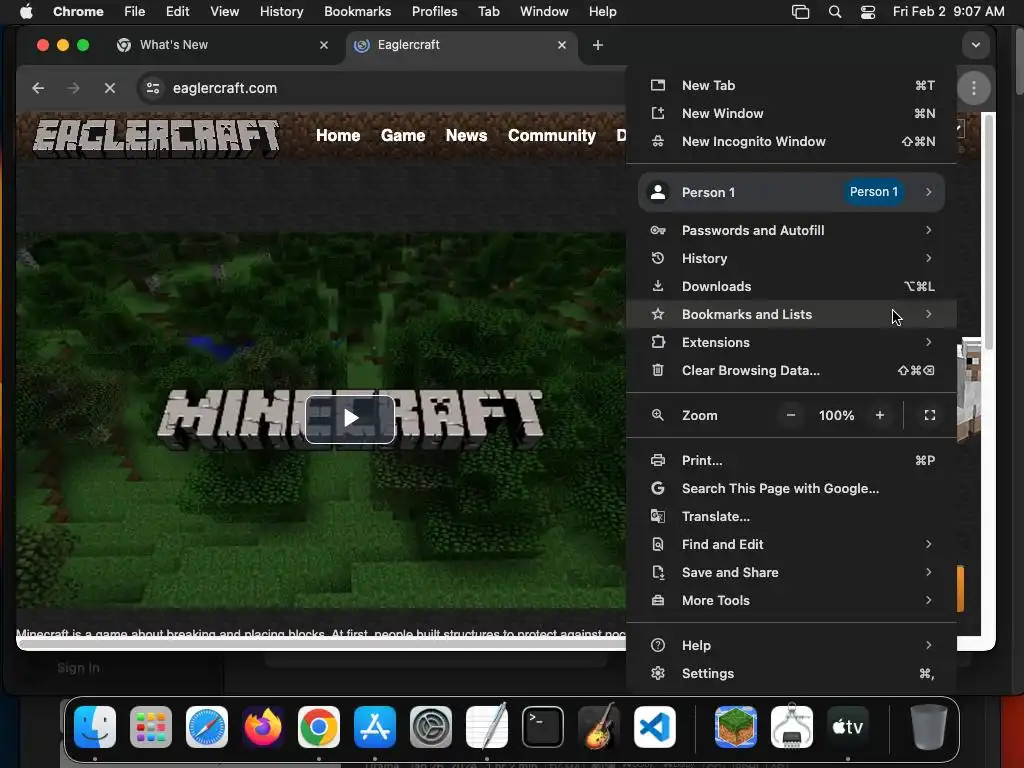Click the star icon beside Bookmarks and Lists
The width and height of the screenshot is (1024, 768).
click(658, 314)
